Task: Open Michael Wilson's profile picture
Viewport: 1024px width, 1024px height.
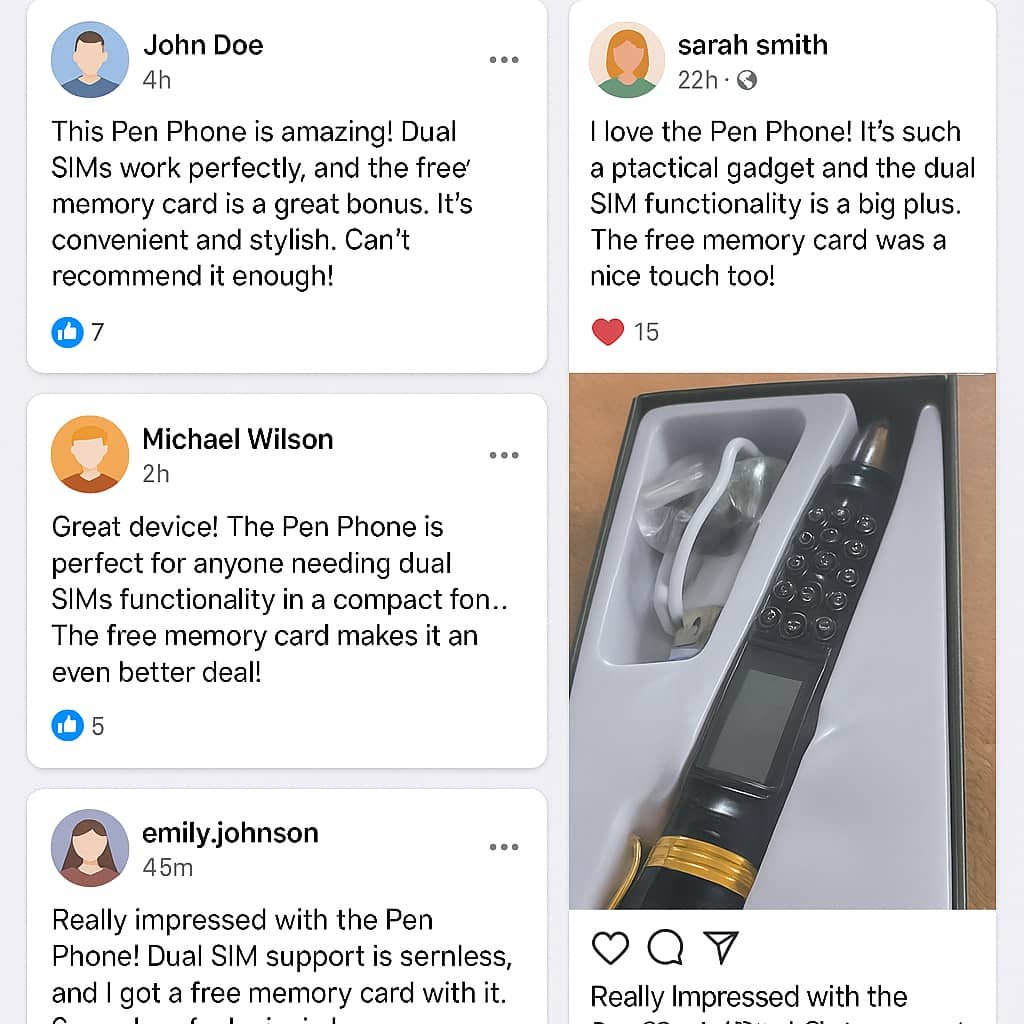Action: (x=89, y=454)
